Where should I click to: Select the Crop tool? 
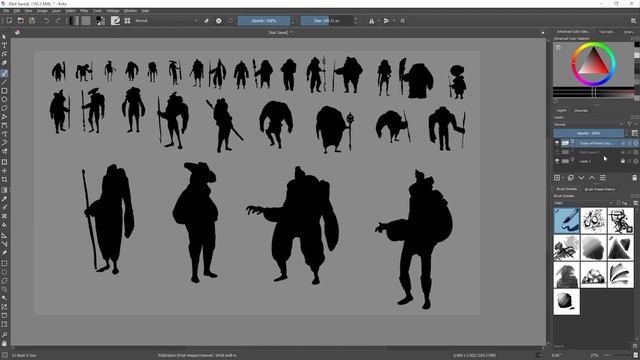click(x=4, y=179)
